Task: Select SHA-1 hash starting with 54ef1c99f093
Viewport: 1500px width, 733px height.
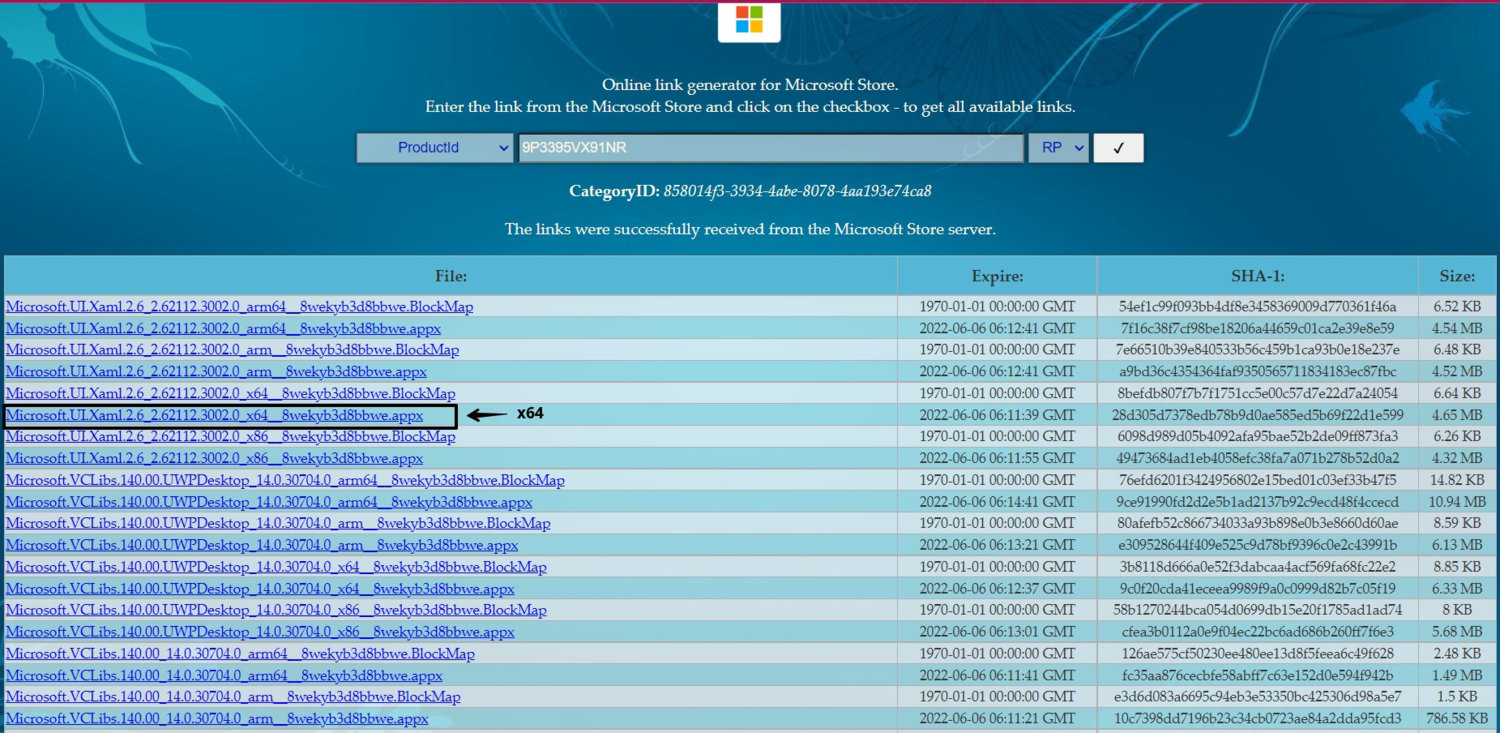Action: pyautogui.click(x=1258, y=307)
